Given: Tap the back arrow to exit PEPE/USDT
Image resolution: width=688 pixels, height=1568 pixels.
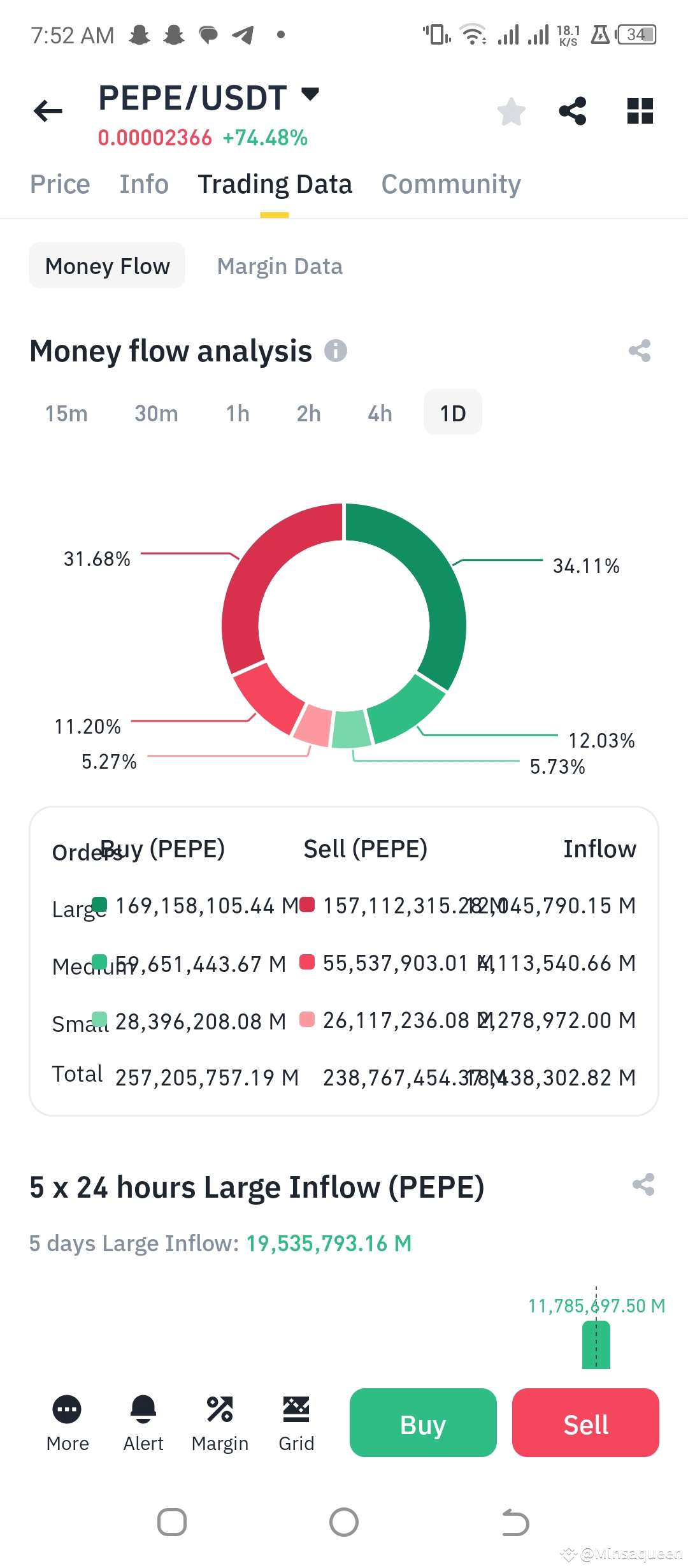Looking at the screenshot, I should (x=47, y=110).
